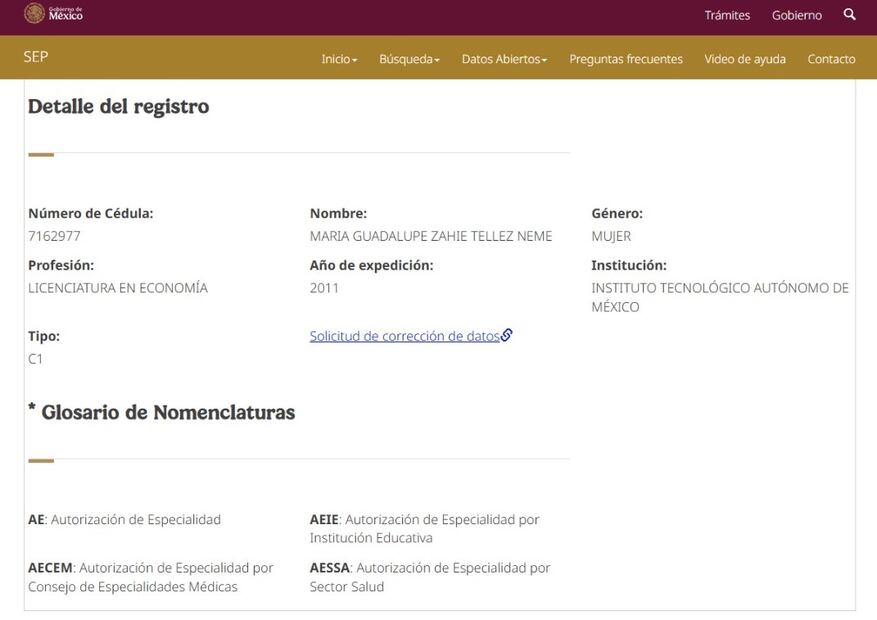The width and height of the screenshot is (877, 620).
Task: Expand the Búsqueda dropdown menu
Action: [409, 59]
